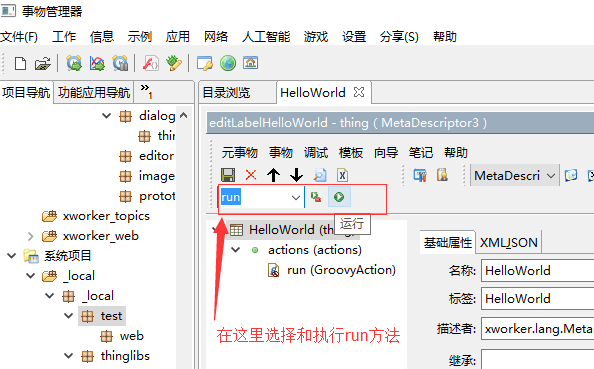This screenshot has height=369, width=594.
Task: Click the debug action icon beside run combo
Action: point(316,197)
